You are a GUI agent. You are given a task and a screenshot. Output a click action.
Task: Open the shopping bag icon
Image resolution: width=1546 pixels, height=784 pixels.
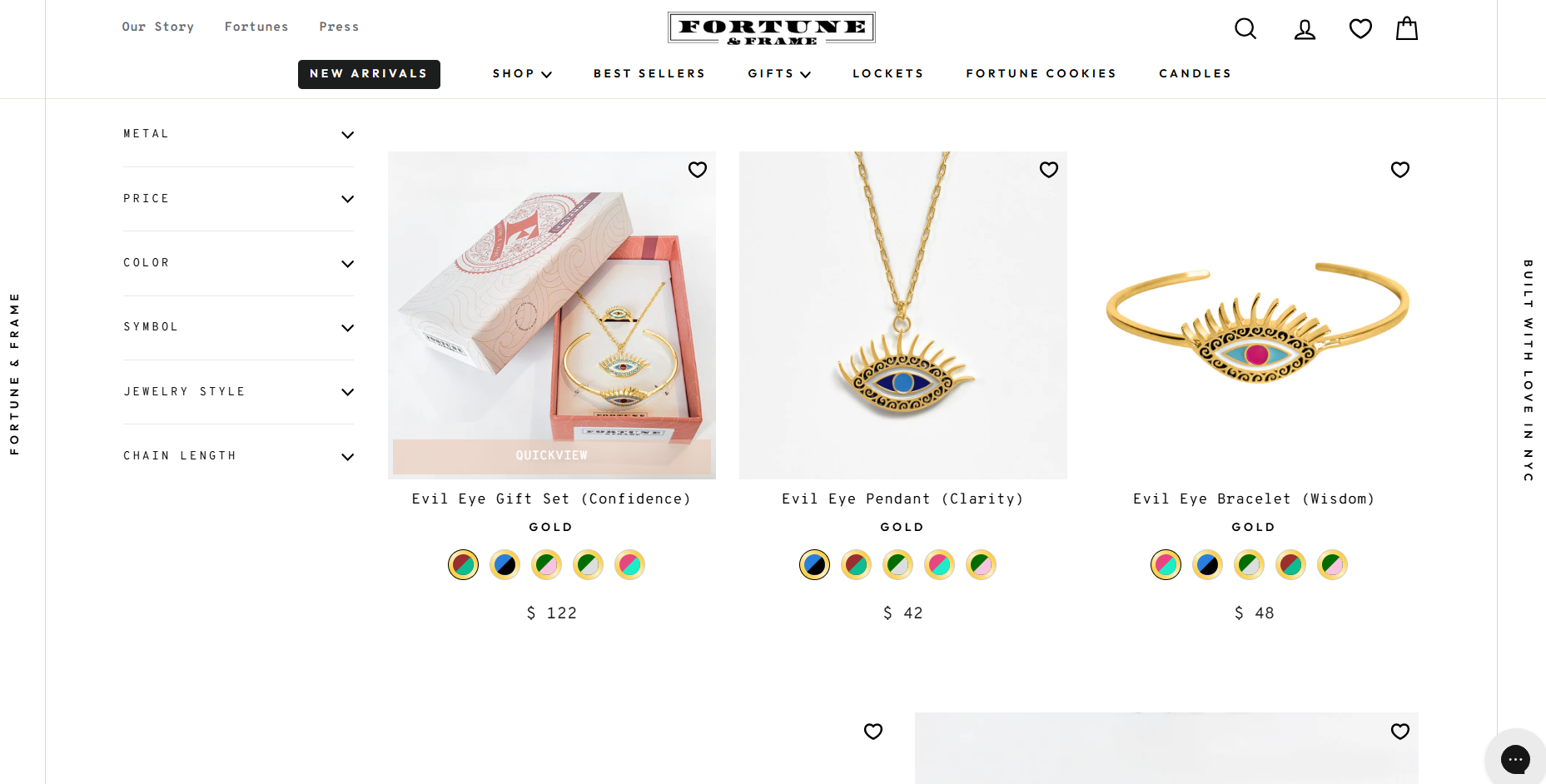point(1407,28)
